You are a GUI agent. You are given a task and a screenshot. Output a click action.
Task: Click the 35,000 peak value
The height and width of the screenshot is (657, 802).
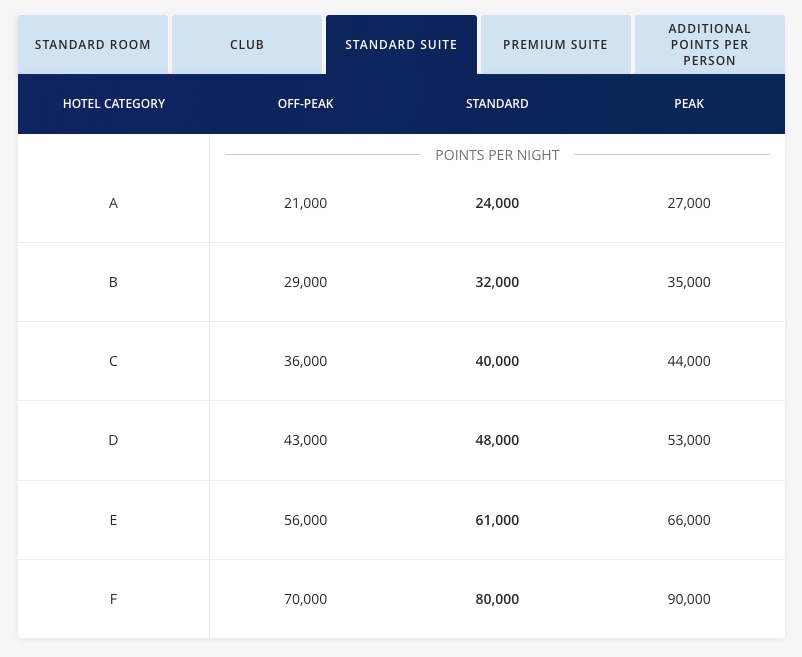(689, 281)
